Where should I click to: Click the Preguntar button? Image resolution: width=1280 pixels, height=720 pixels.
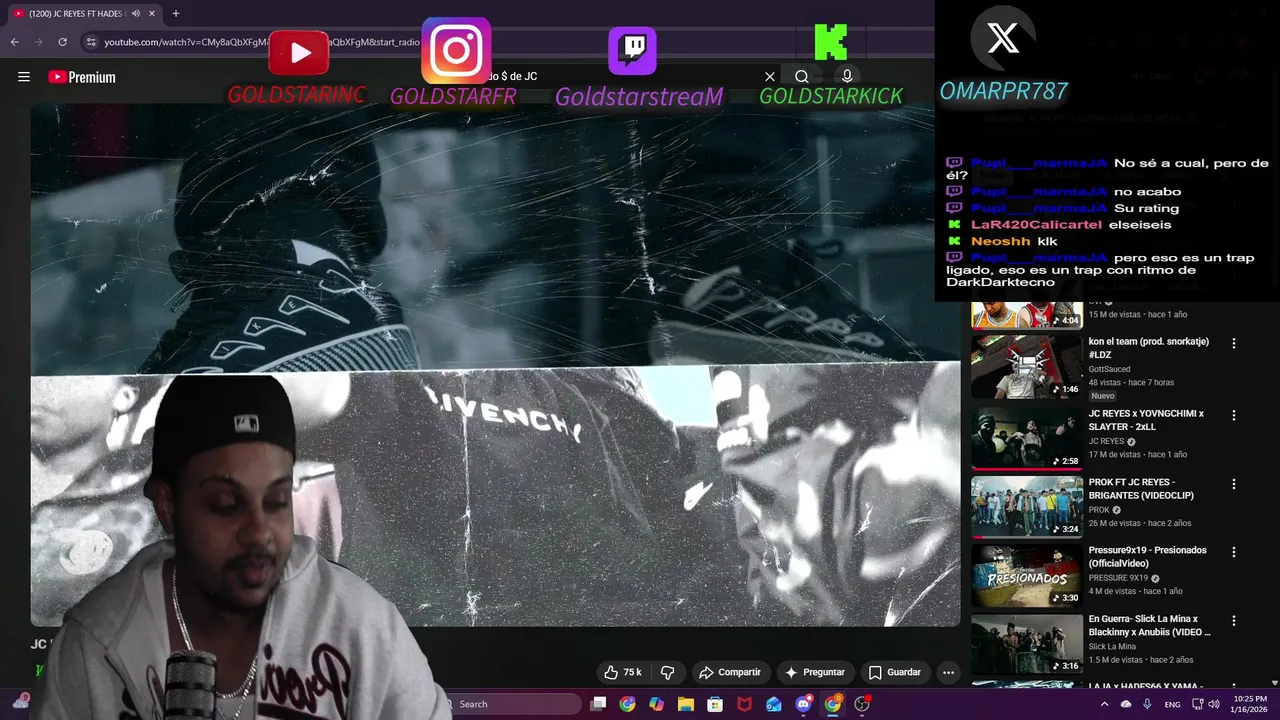pyautogui.click(x=815, y=672)
